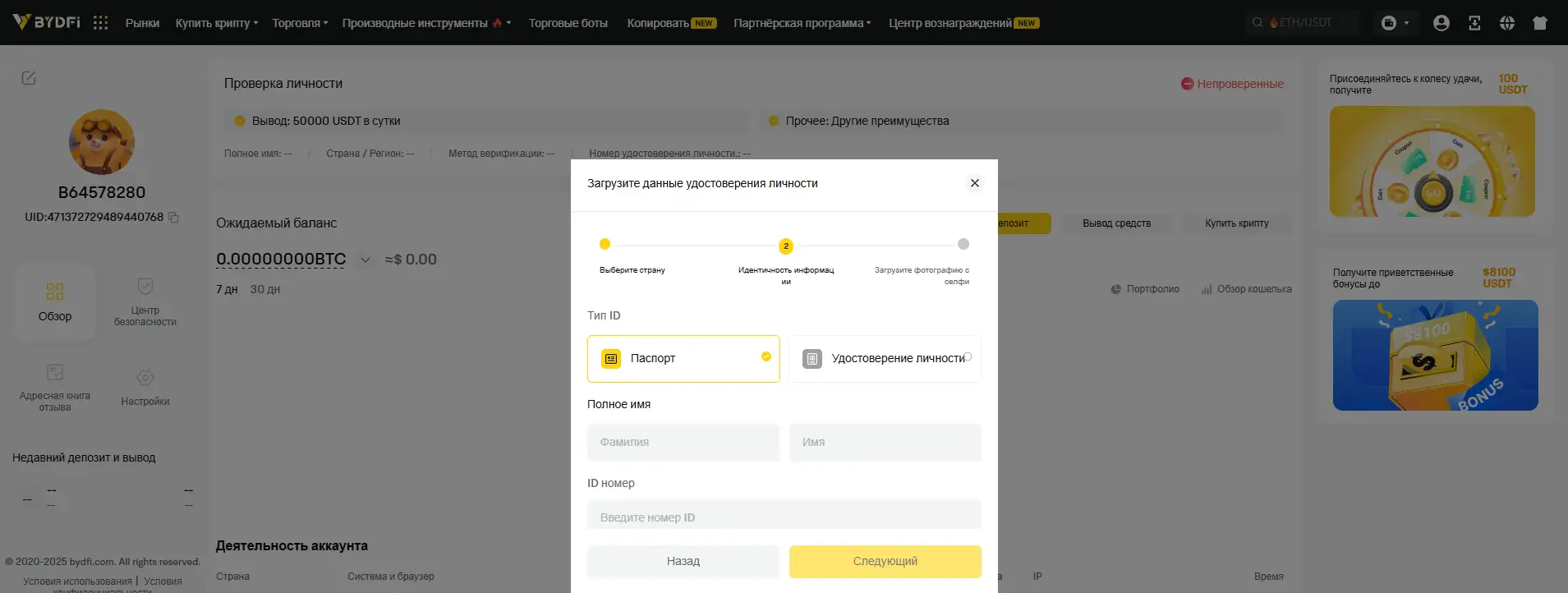Open the lucky wheel 100 USDT banner
Viewport: 1568px width, 593px height.
[1432, 162]
